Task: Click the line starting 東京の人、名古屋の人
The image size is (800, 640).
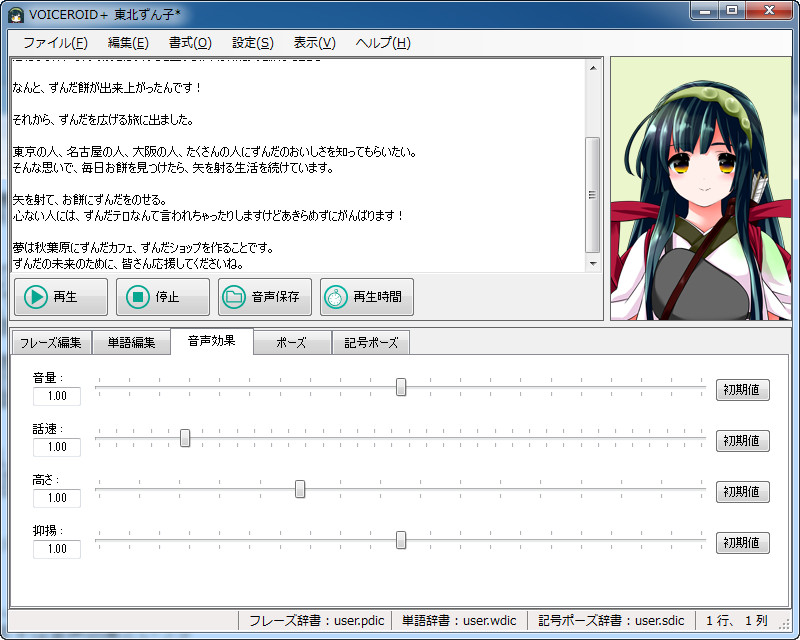Action: [215, 152]
